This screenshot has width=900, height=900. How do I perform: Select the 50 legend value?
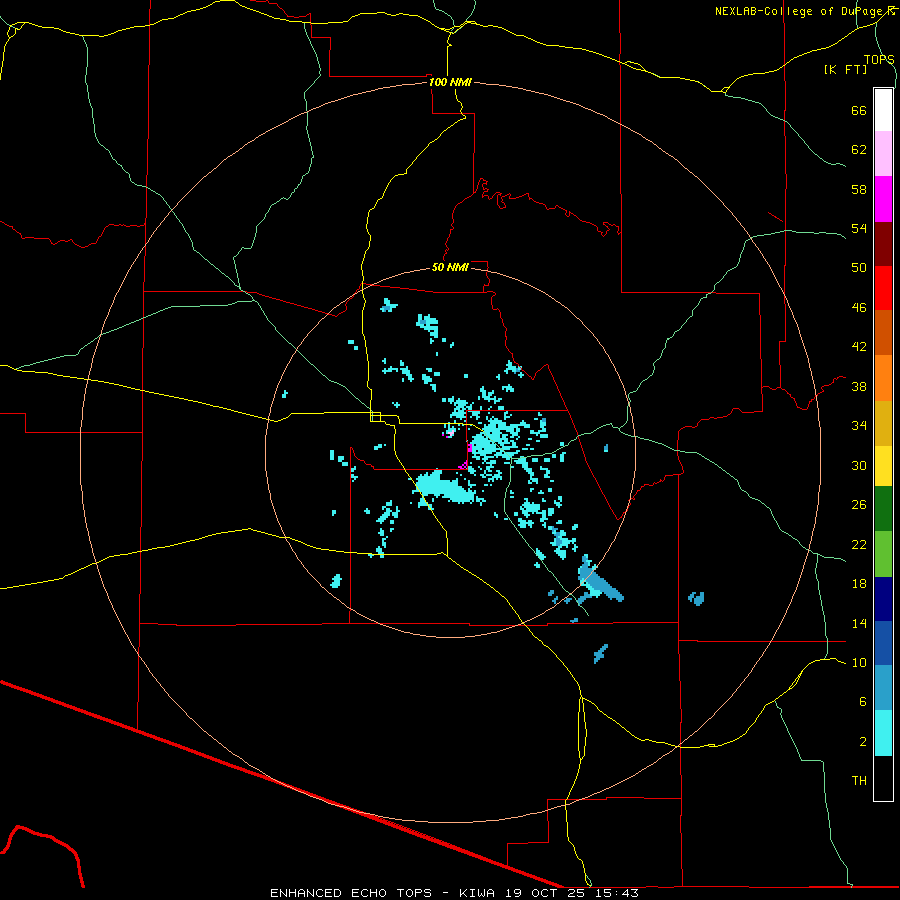(x=859, y=267)
